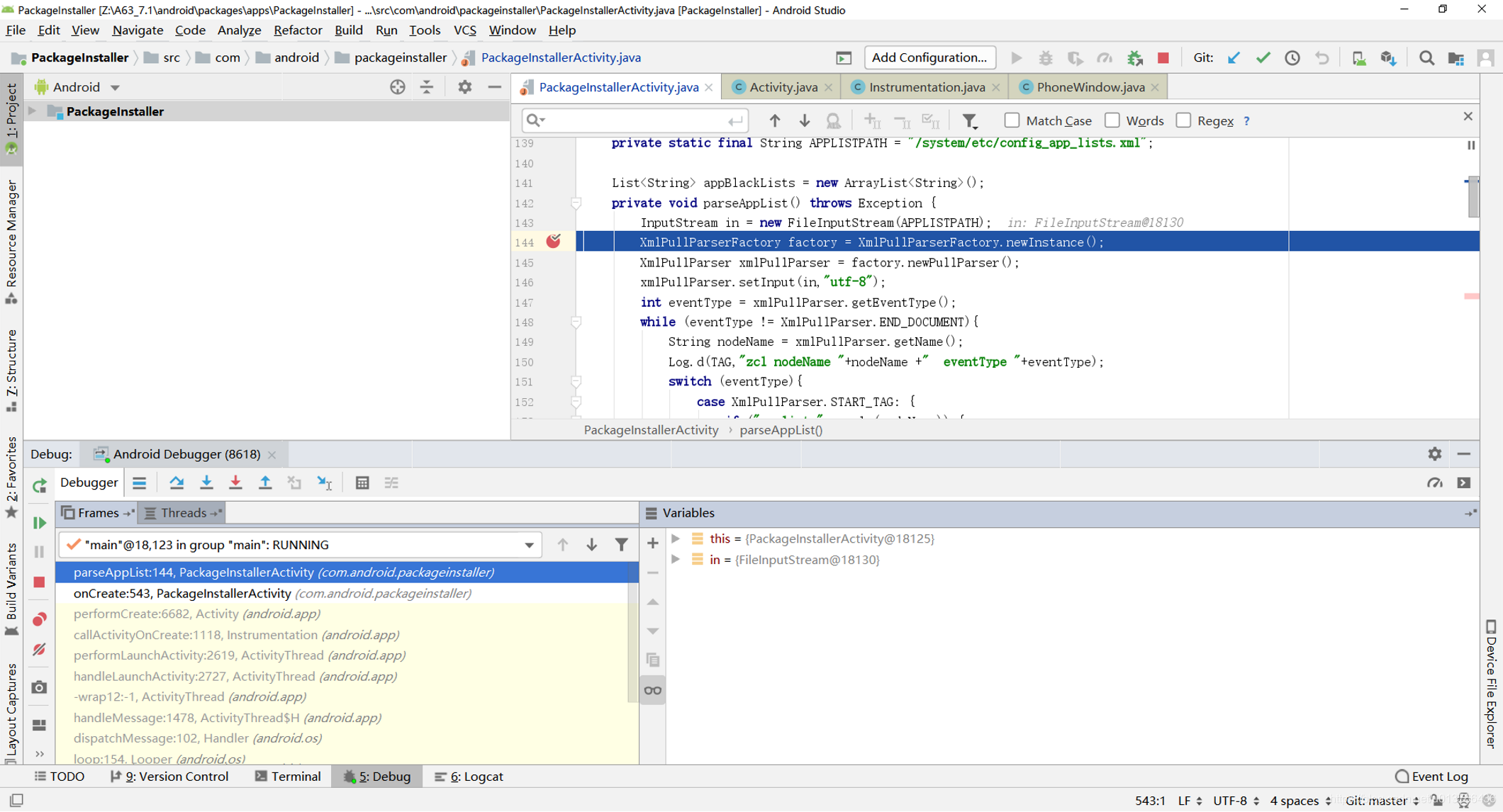Screen dimensions: 1503x812
Task: Enable the Regex checkbox
Action: tap(1183, 120)
